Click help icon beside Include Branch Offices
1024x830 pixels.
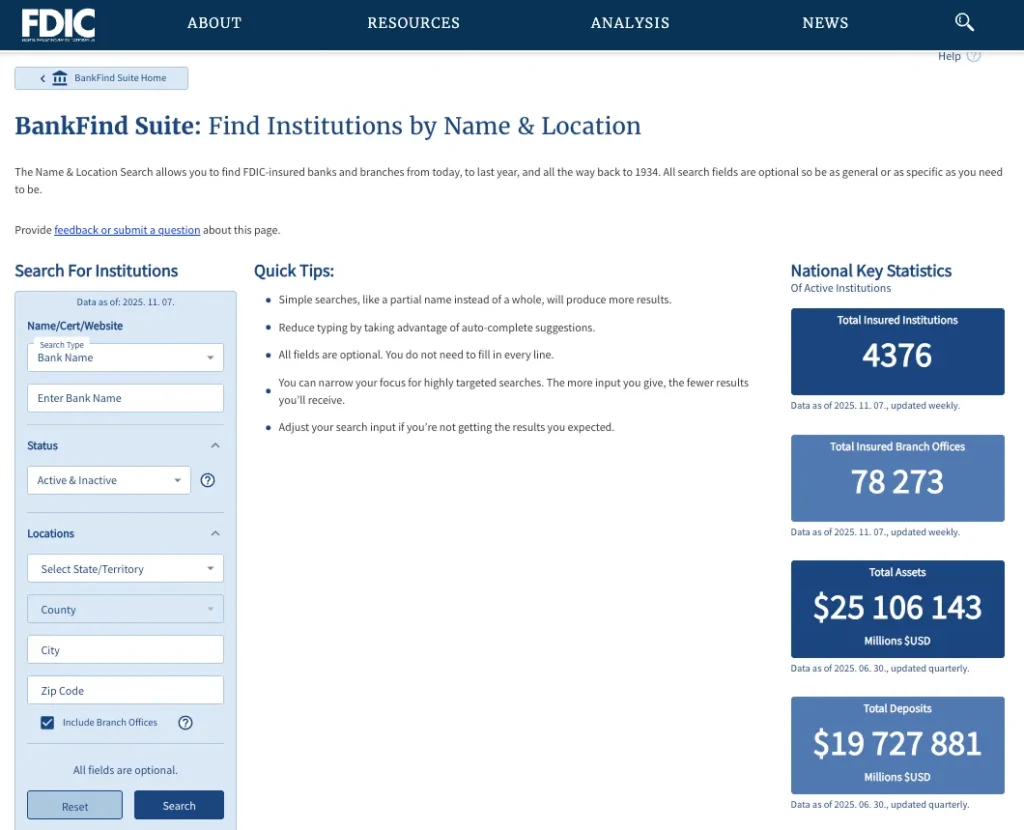(x=185, y=723)
